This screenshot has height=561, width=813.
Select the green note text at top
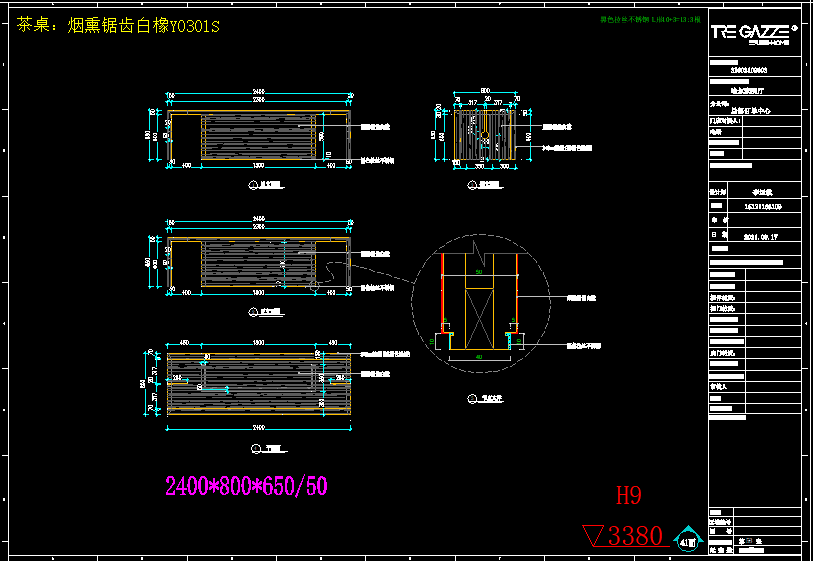650,19
